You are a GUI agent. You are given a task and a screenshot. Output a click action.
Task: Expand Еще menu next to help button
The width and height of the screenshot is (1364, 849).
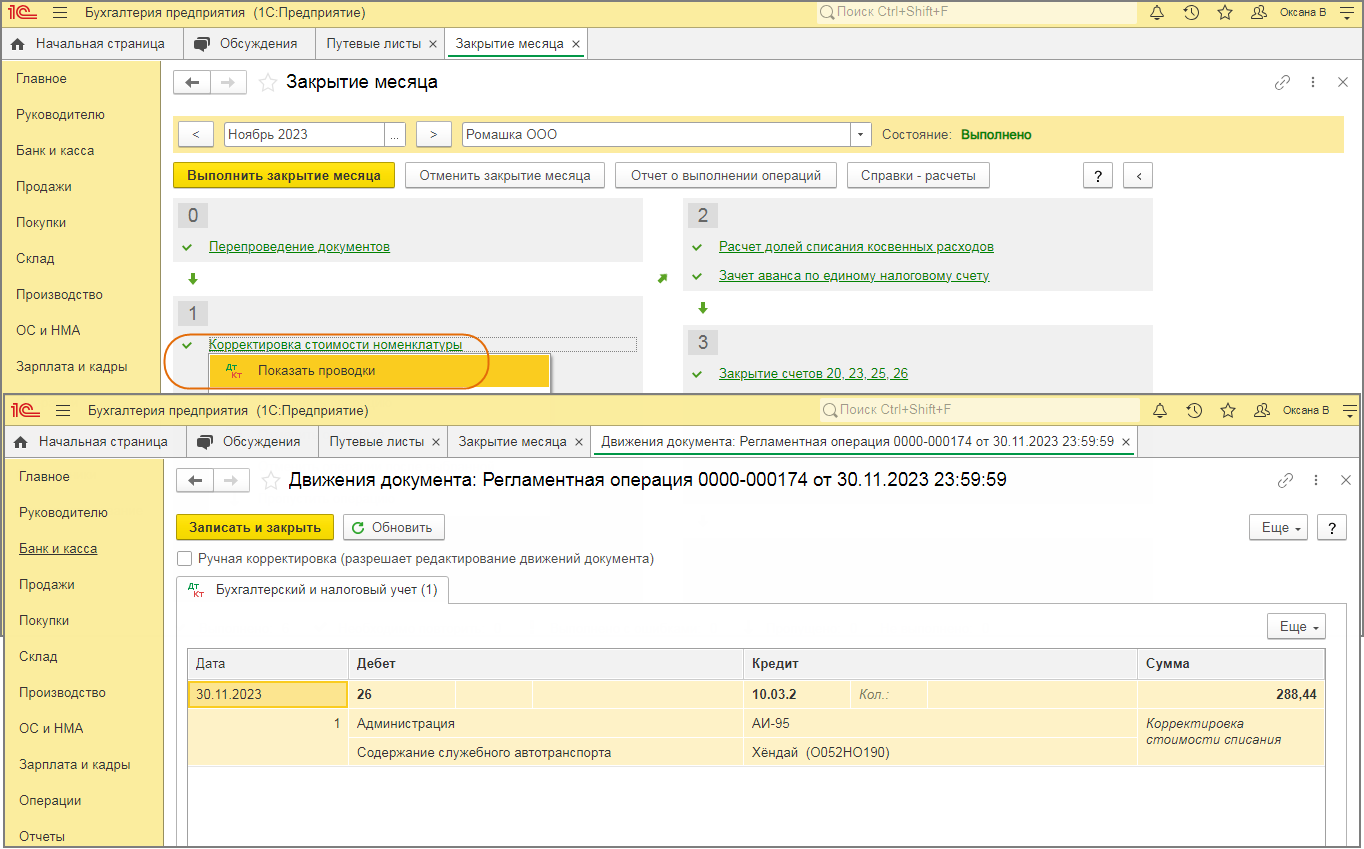pos(1279,528)
